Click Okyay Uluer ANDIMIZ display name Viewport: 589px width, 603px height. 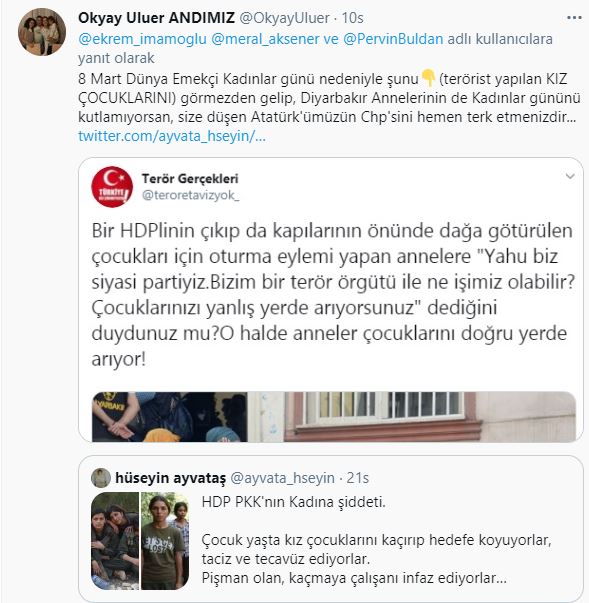point(156,18)
